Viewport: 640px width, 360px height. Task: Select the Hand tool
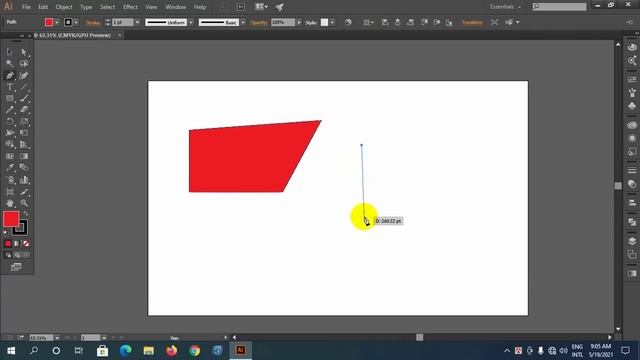(x=9, y=203)
